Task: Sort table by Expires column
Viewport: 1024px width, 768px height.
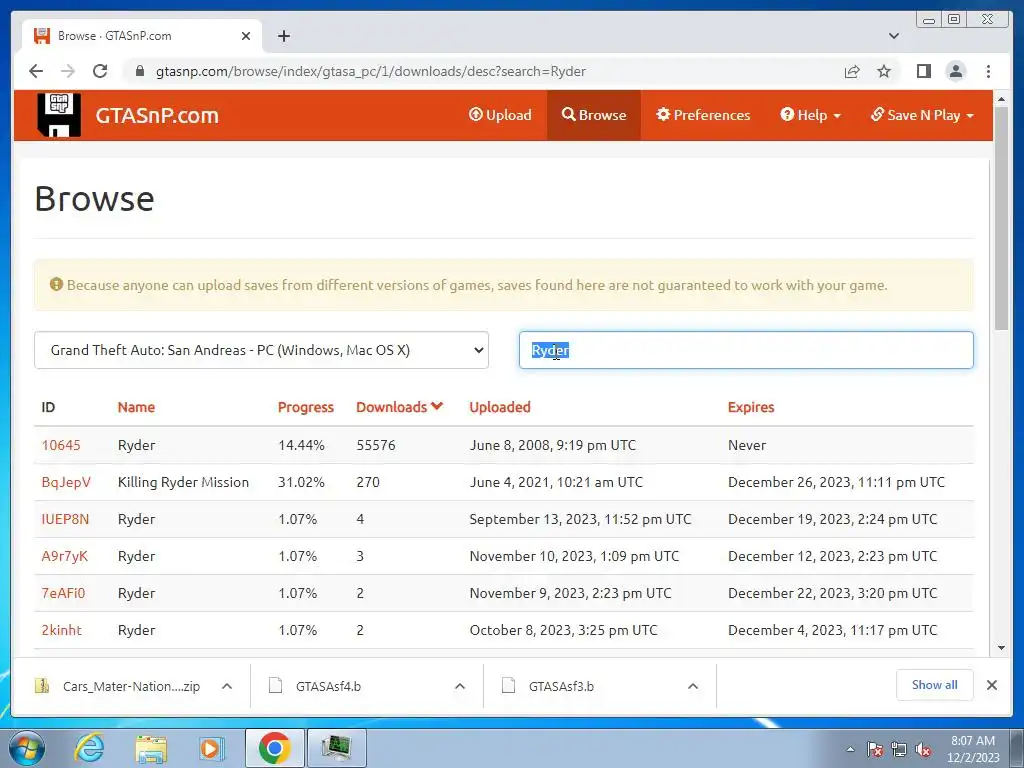Action: pos(751,407)
